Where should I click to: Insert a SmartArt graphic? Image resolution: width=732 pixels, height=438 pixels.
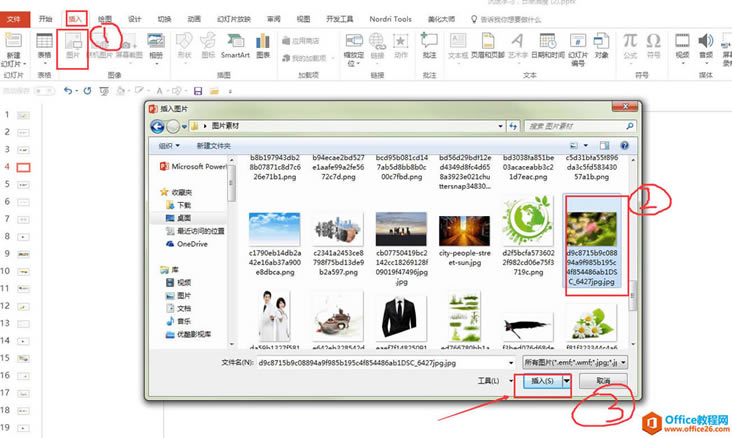(x=235, y=46)
